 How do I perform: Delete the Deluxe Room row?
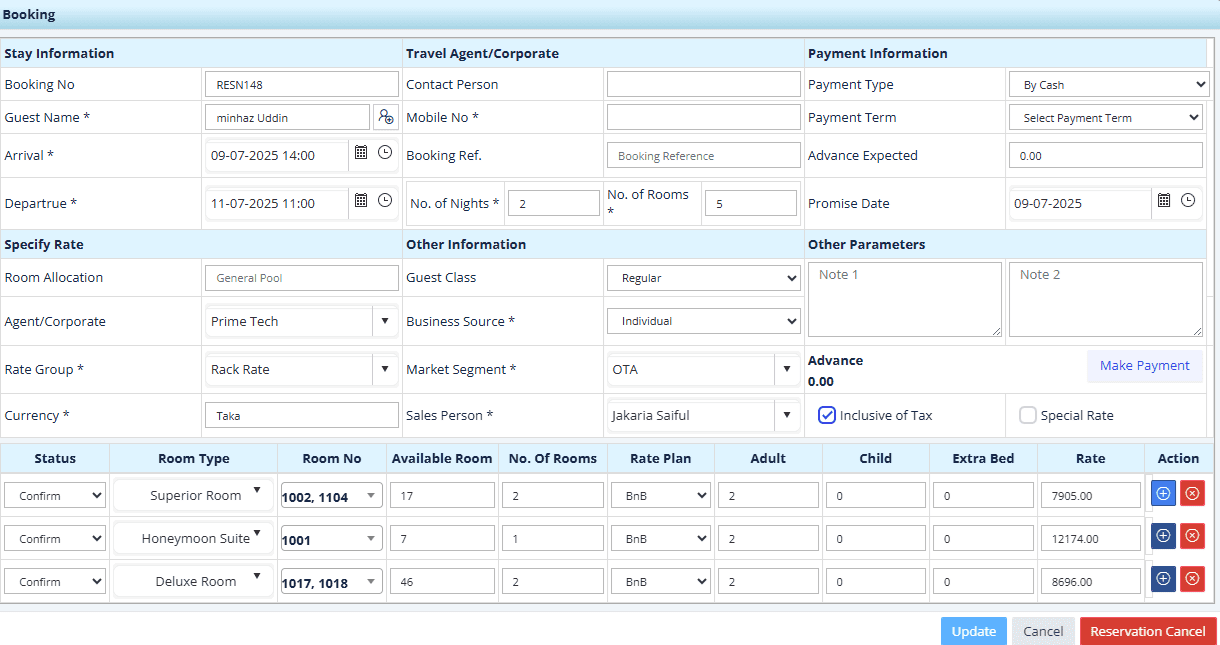coord(1192,579)
